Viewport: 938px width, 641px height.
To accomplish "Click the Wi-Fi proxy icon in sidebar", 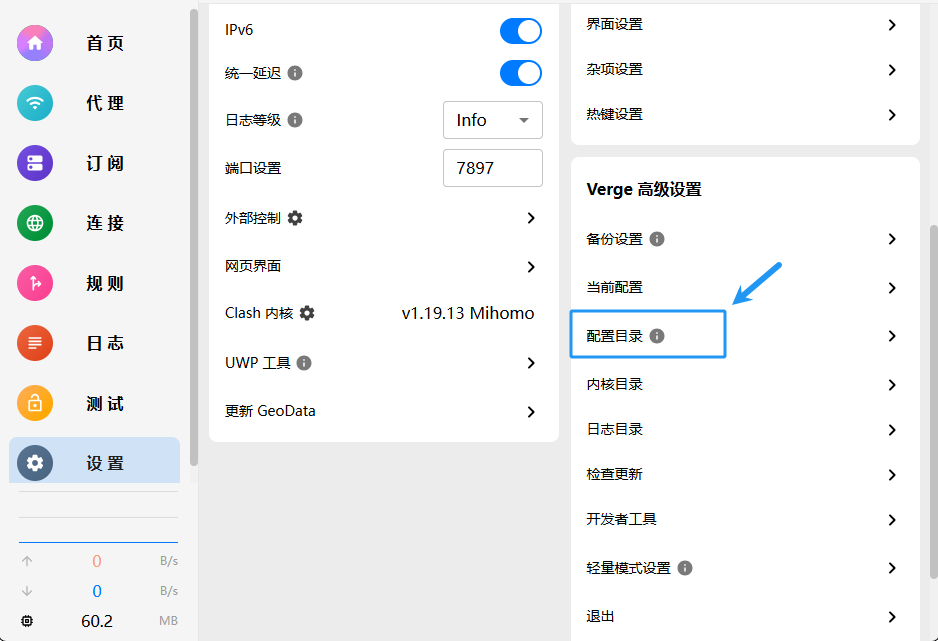I will pos(35,103).
